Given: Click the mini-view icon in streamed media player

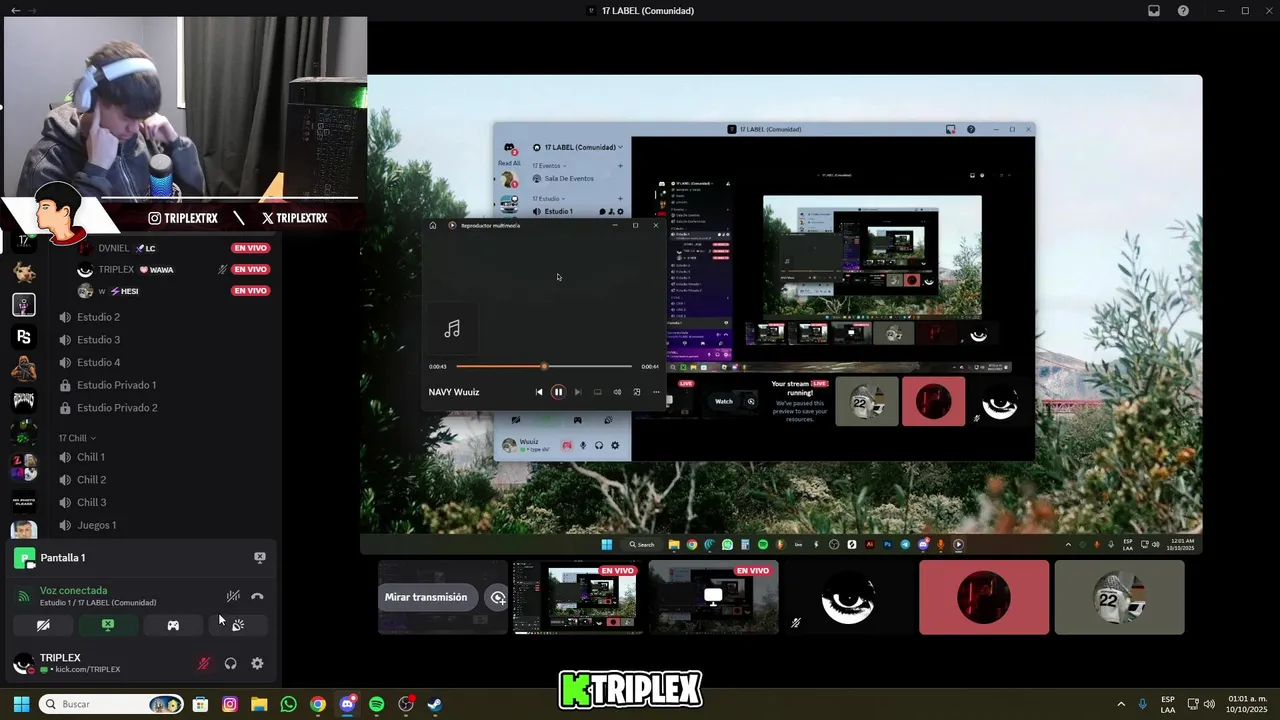Looking at the screenshot, I should [x=636, y=392].
